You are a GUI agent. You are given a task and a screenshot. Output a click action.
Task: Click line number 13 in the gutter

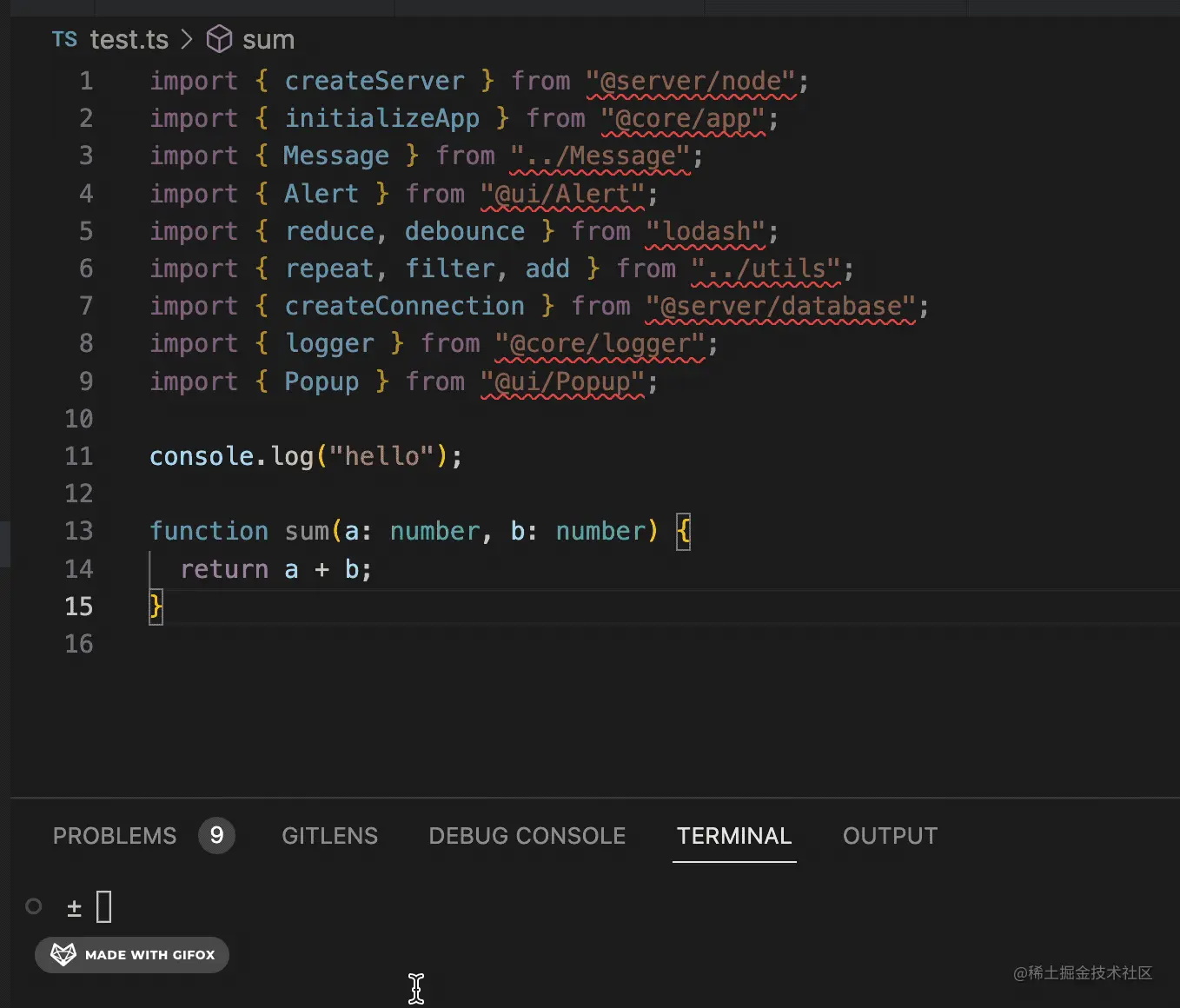coord(79,531)
